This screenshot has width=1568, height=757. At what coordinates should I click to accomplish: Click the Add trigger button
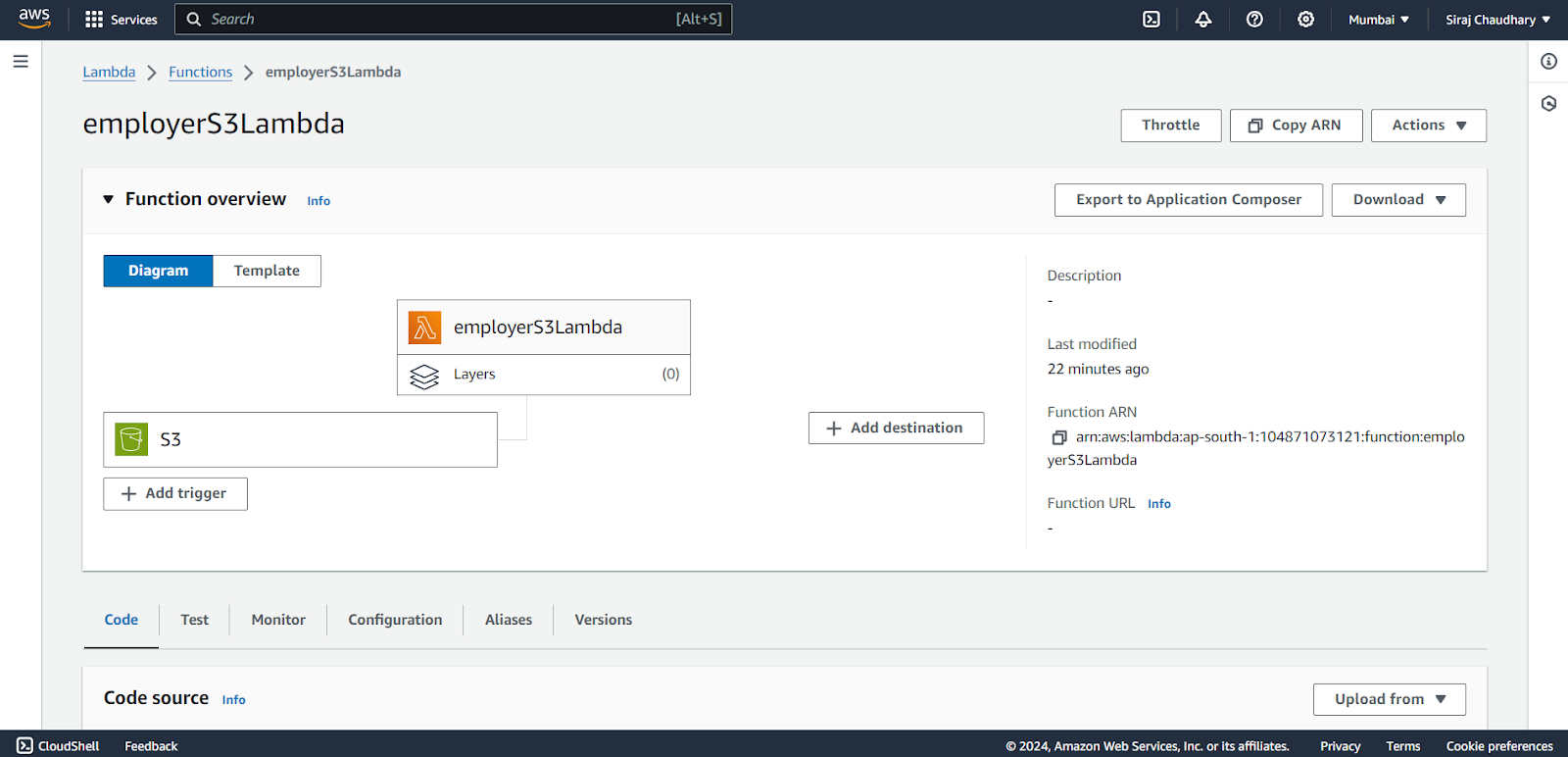(175, 494)
